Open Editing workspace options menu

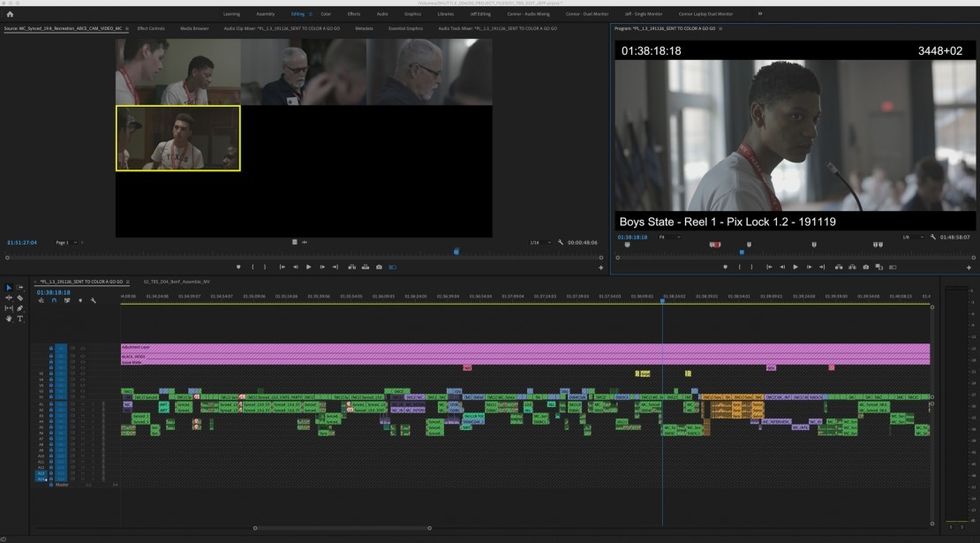310,14
